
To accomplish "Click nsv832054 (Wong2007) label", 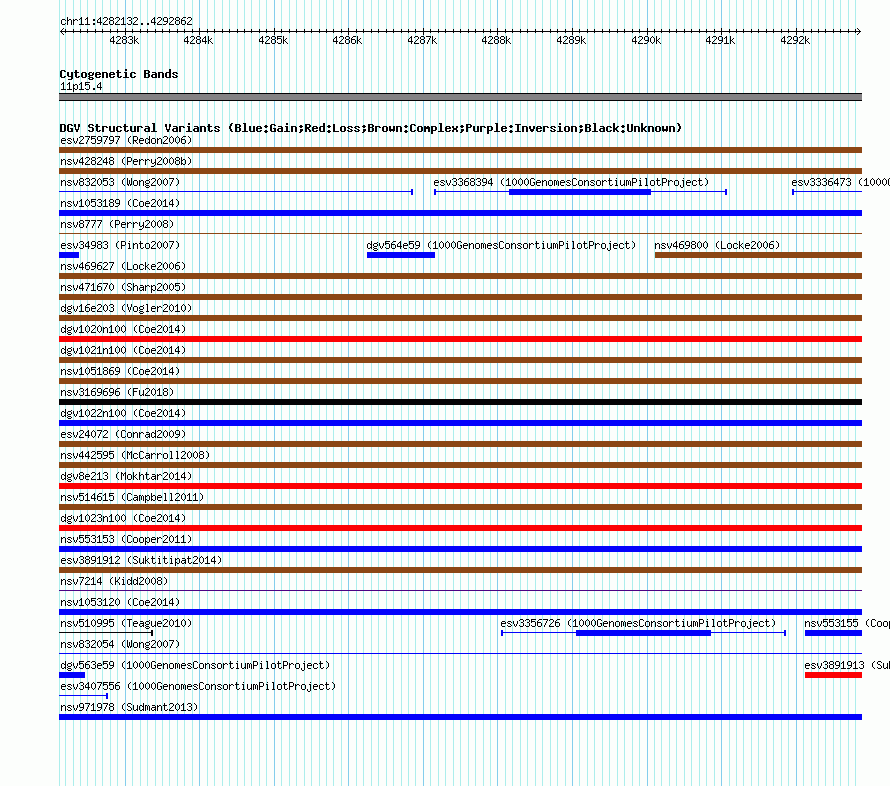I will coord(120,644).
